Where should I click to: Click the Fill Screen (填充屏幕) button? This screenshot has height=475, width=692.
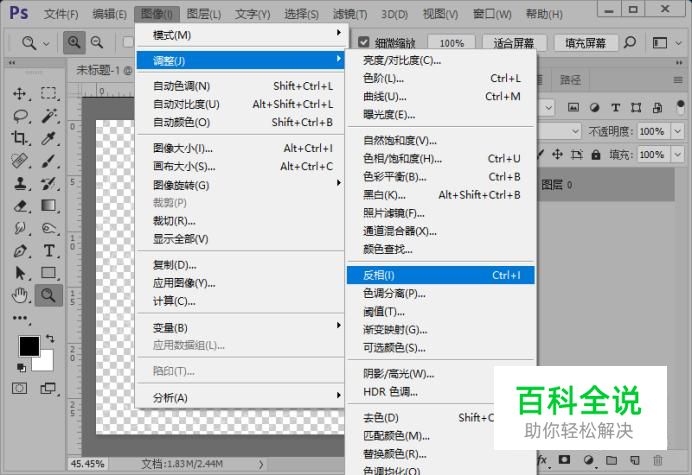tap(585, 43)
